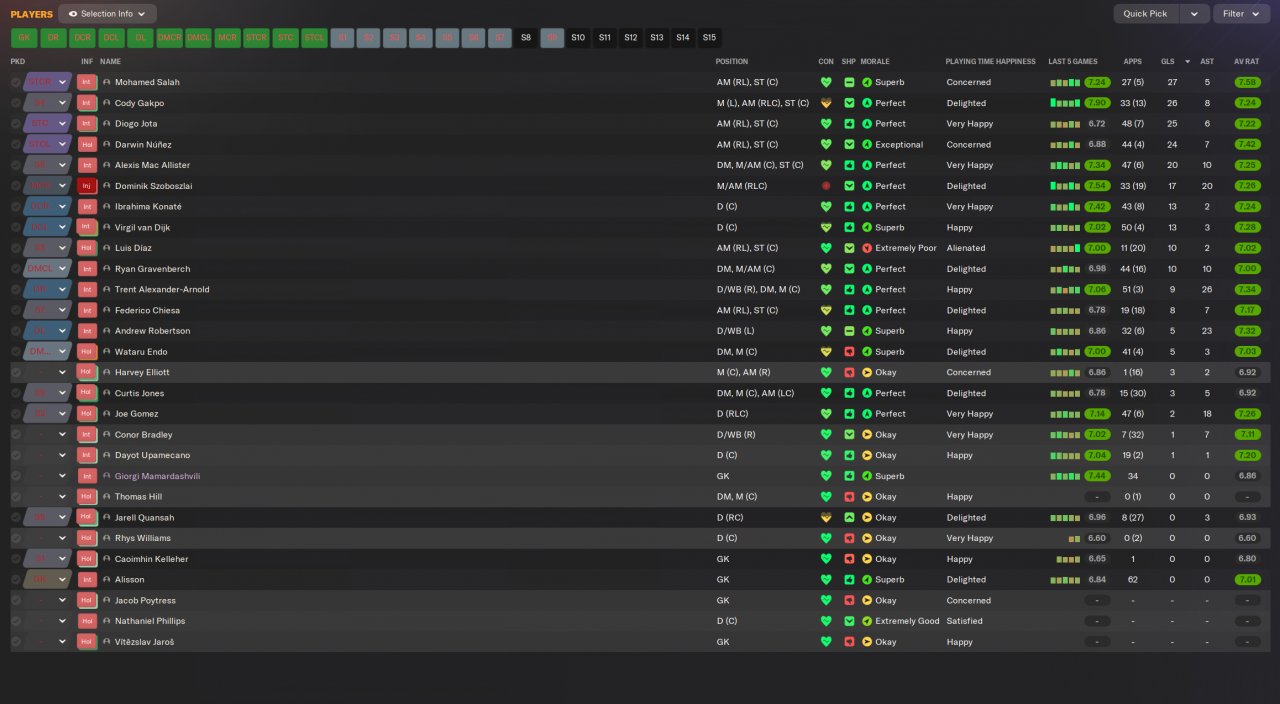
Task: Click Vítězslav Jaroš's red sharpness icon
Action: pos(849,642)
